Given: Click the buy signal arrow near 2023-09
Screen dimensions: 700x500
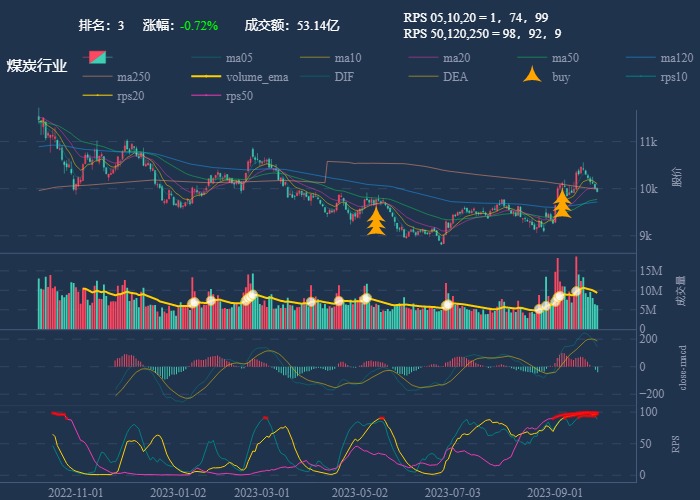Looking at the screenshot, I should (562, 203).
